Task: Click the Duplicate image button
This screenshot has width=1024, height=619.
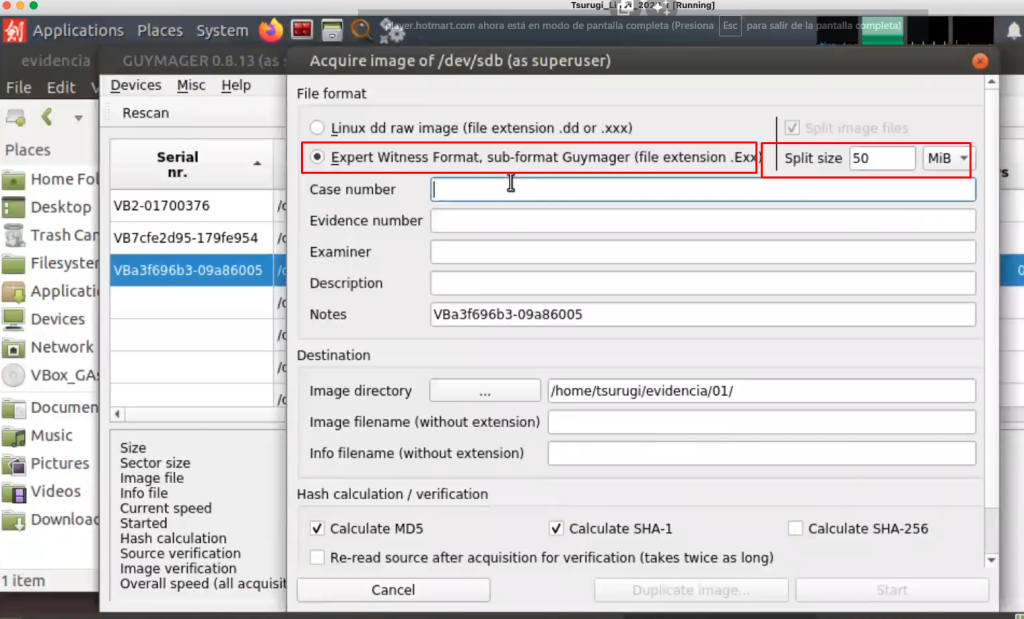Action: [x=691, y=590]
